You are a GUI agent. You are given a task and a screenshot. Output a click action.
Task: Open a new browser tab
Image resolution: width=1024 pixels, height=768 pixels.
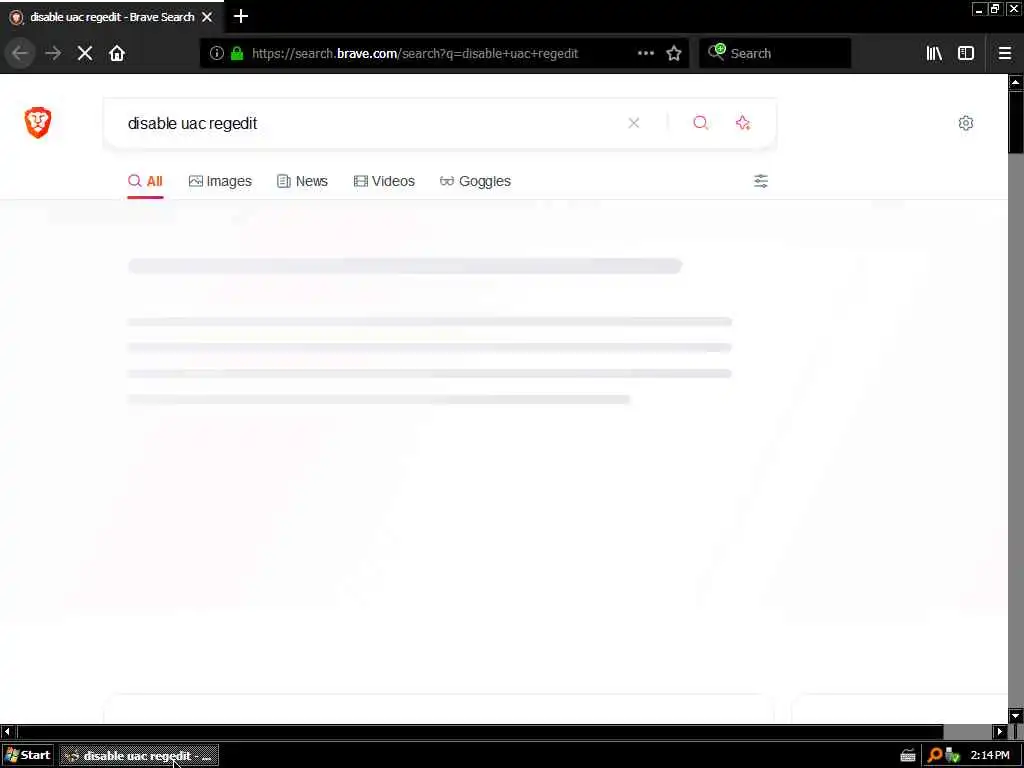pos(240,16)
